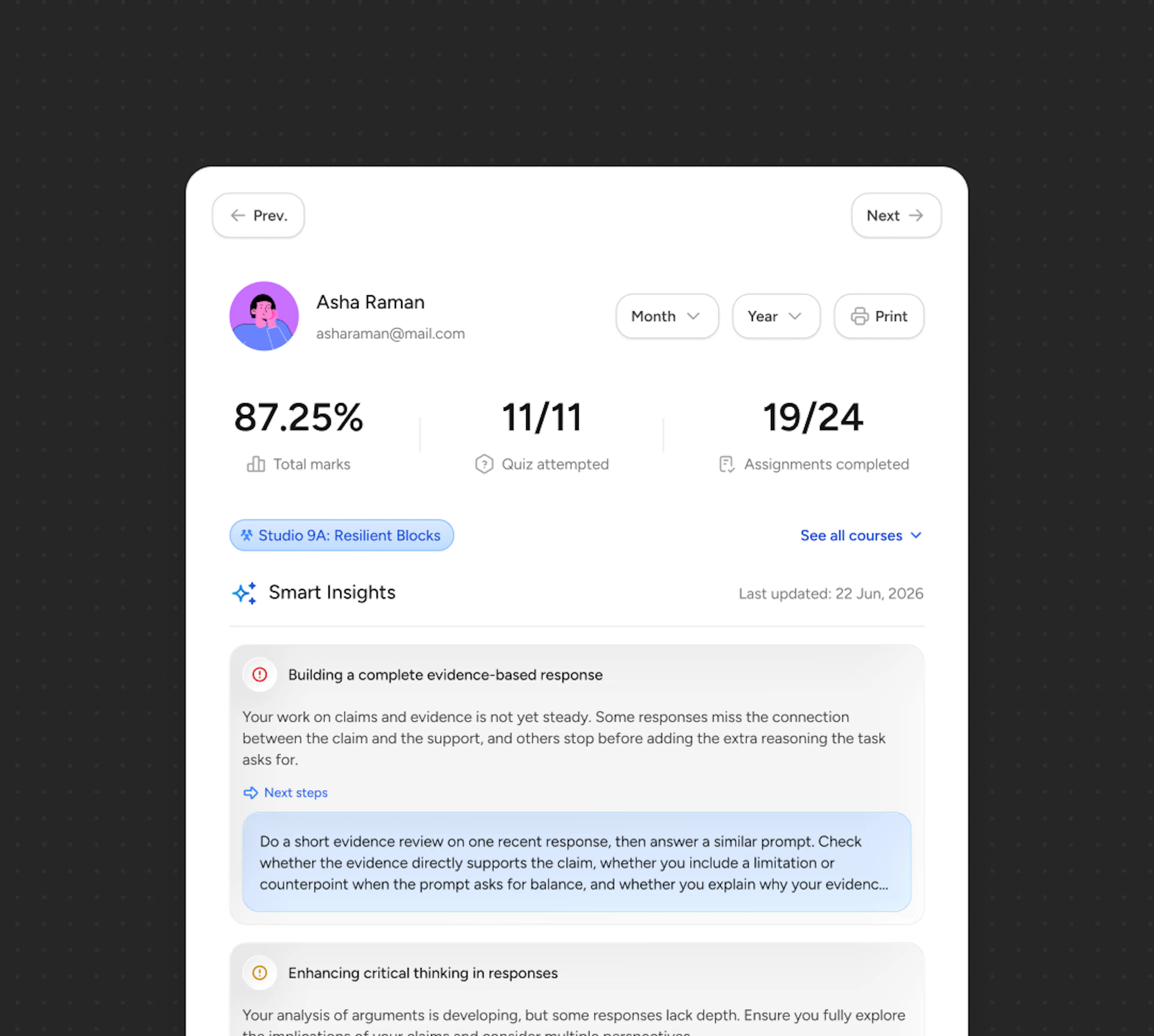This screenshot has height=1036, width=1154.
Task: Click the orange alert icon on critical thinking insight
Action: [x=260, y=973]
